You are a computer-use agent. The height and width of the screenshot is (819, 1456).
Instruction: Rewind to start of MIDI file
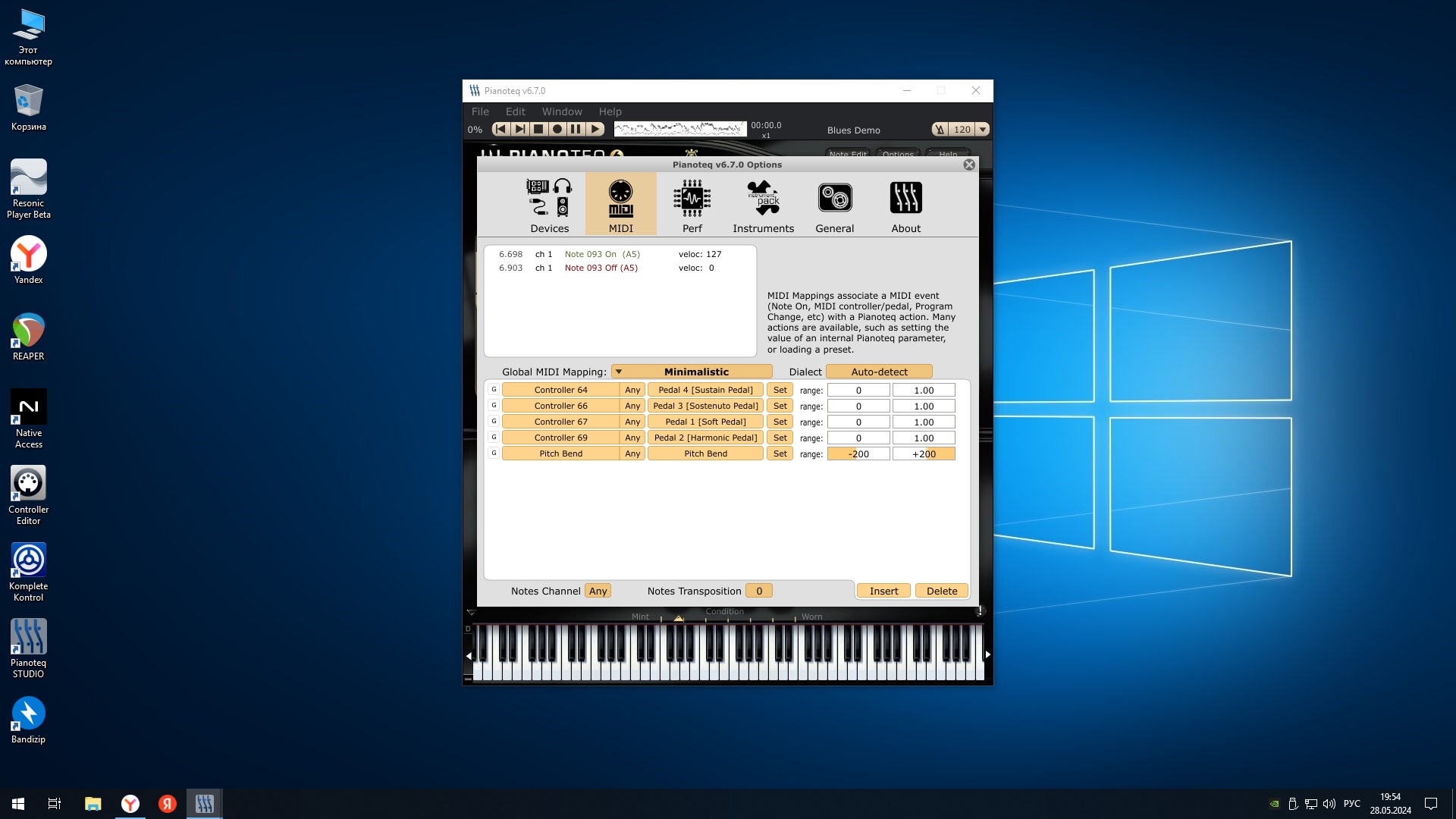pyautogui.click(x=500, y=130)
